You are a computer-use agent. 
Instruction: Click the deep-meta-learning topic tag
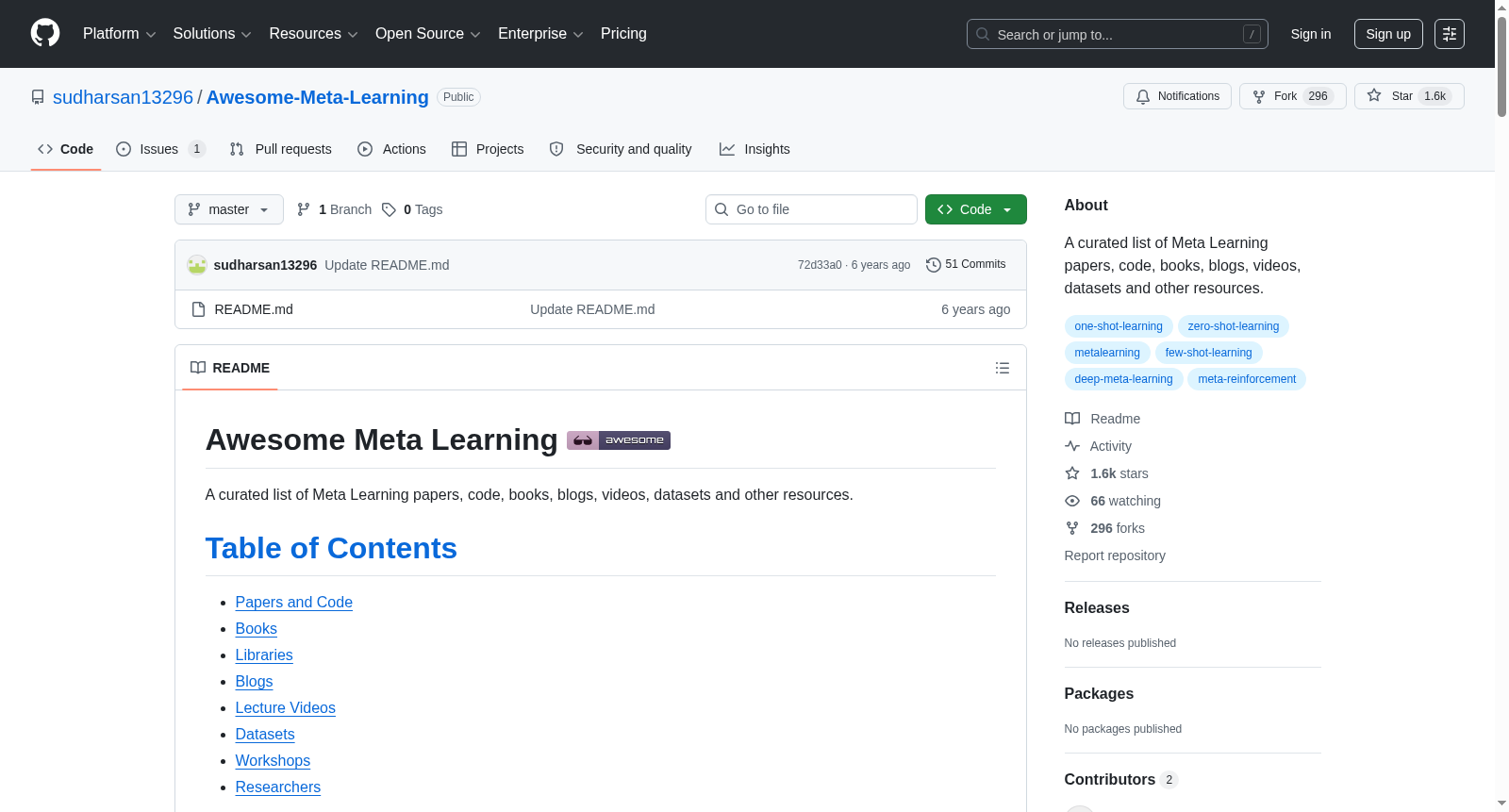[x=1123, y=379]
